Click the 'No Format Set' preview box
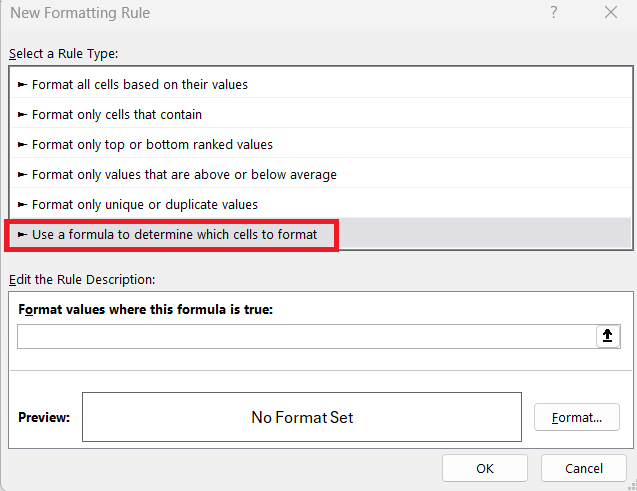637x491 pixels. click(x=302, y=417)
